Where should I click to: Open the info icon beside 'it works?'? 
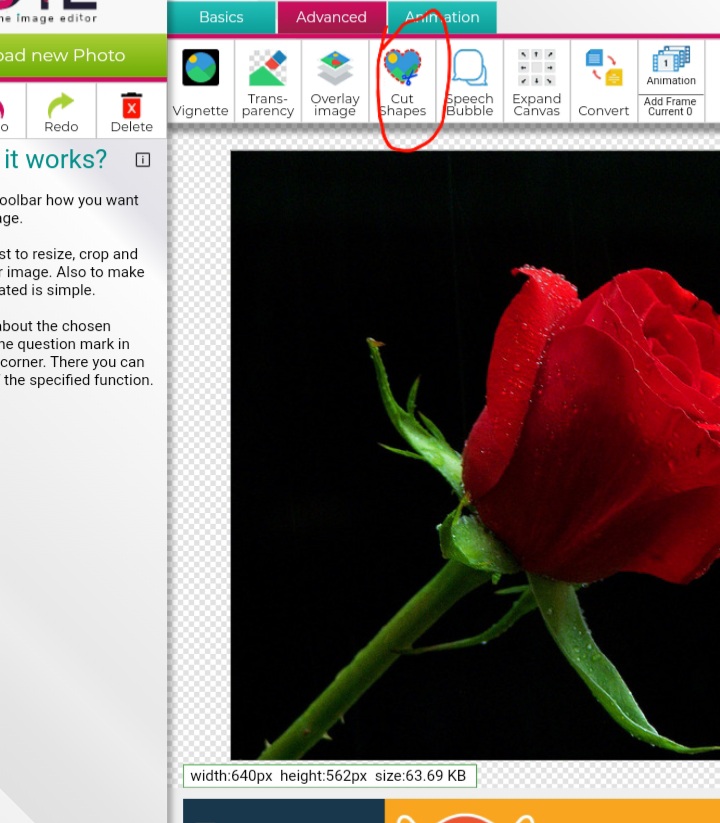(x=143, y=160)
